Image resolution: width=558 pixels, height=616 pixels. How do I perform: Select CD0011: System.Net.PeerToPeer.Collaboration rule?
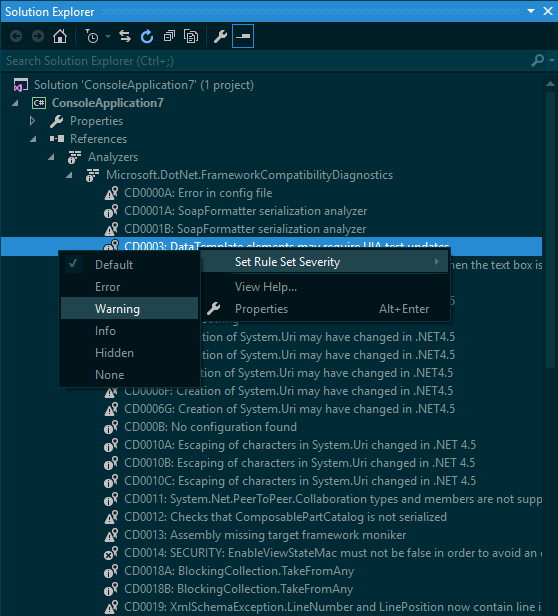[x=333, y=499]
